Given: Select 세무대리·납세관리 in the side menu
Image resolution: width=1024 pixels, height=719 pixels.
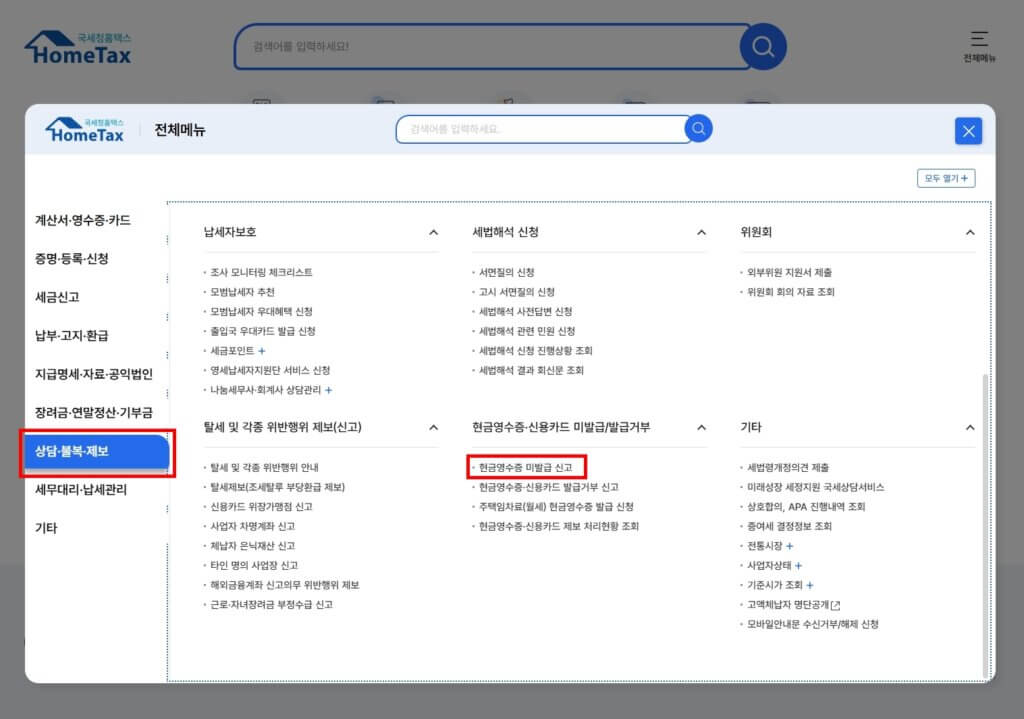Looking at the screenshot, I should click(x=81, y=490).
